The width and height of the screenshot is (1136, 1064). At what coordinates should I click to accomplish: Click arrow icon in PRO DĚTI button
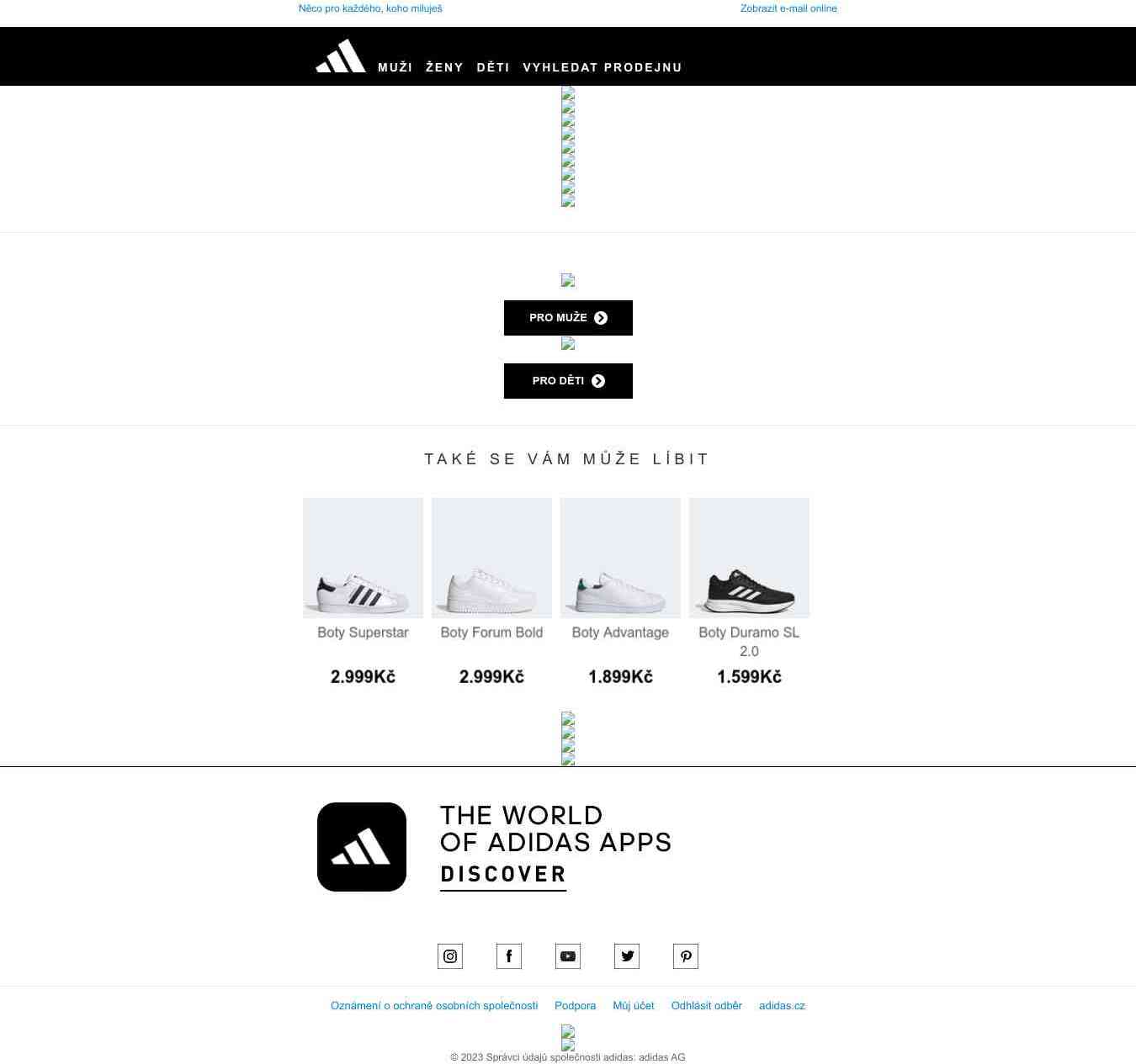tap(598, 381)
